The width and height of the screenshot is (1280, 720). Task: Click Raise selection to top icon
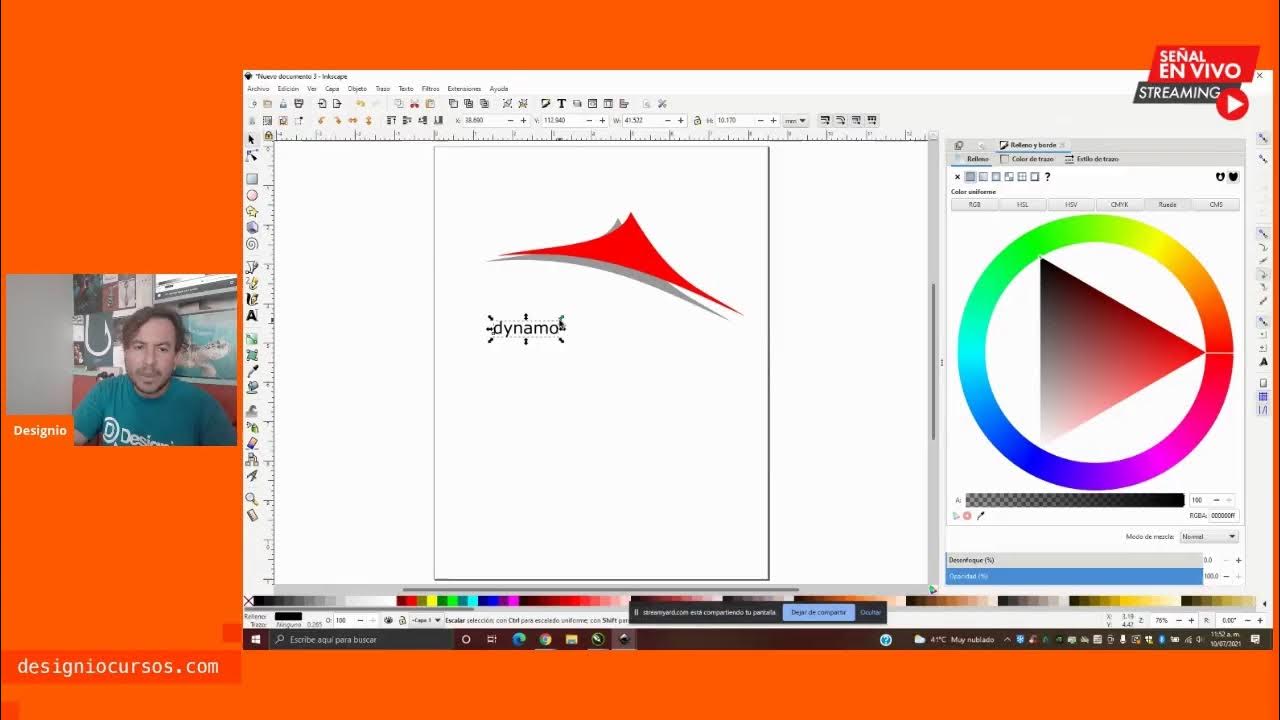click(390, 120)
